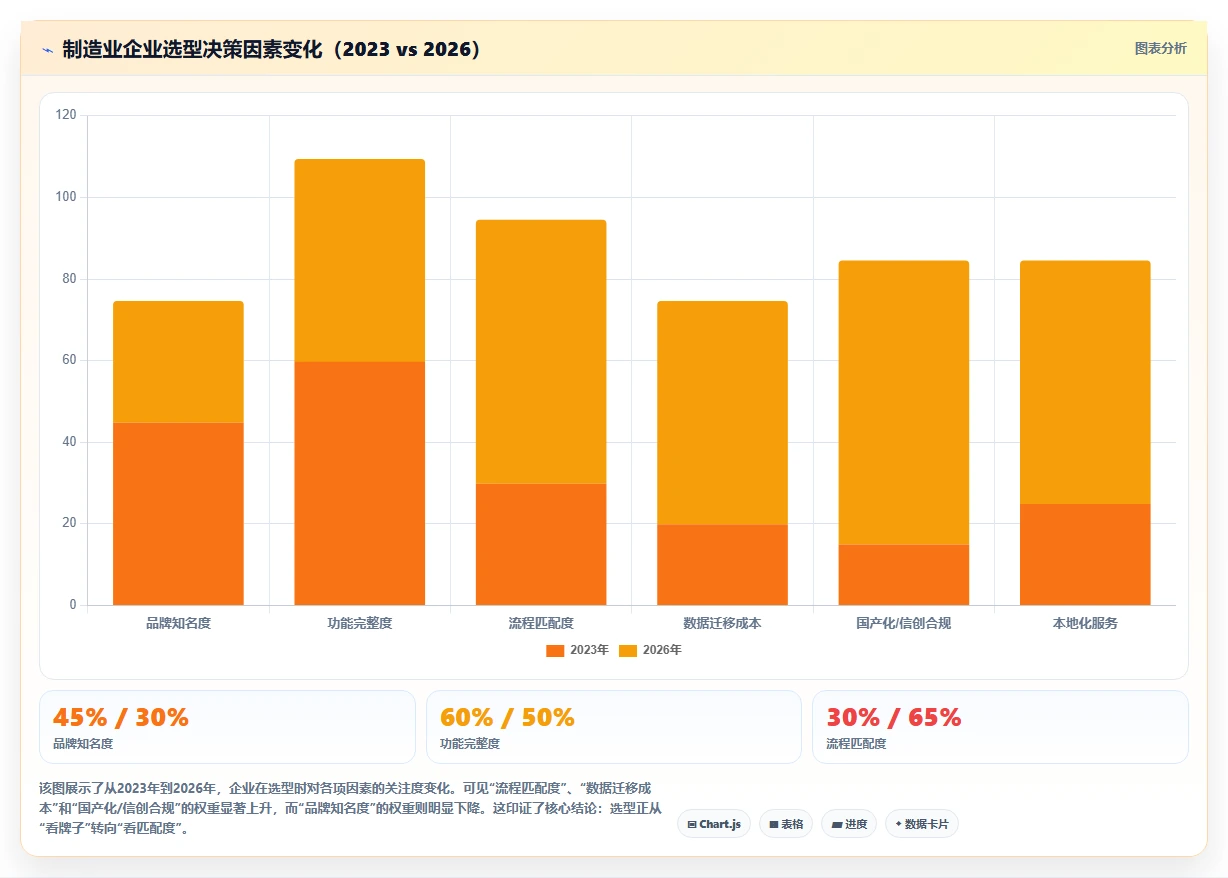Click the 20 y-axis tick label
This screenshot has height=878, width=1228.
[x=70, y=523]
